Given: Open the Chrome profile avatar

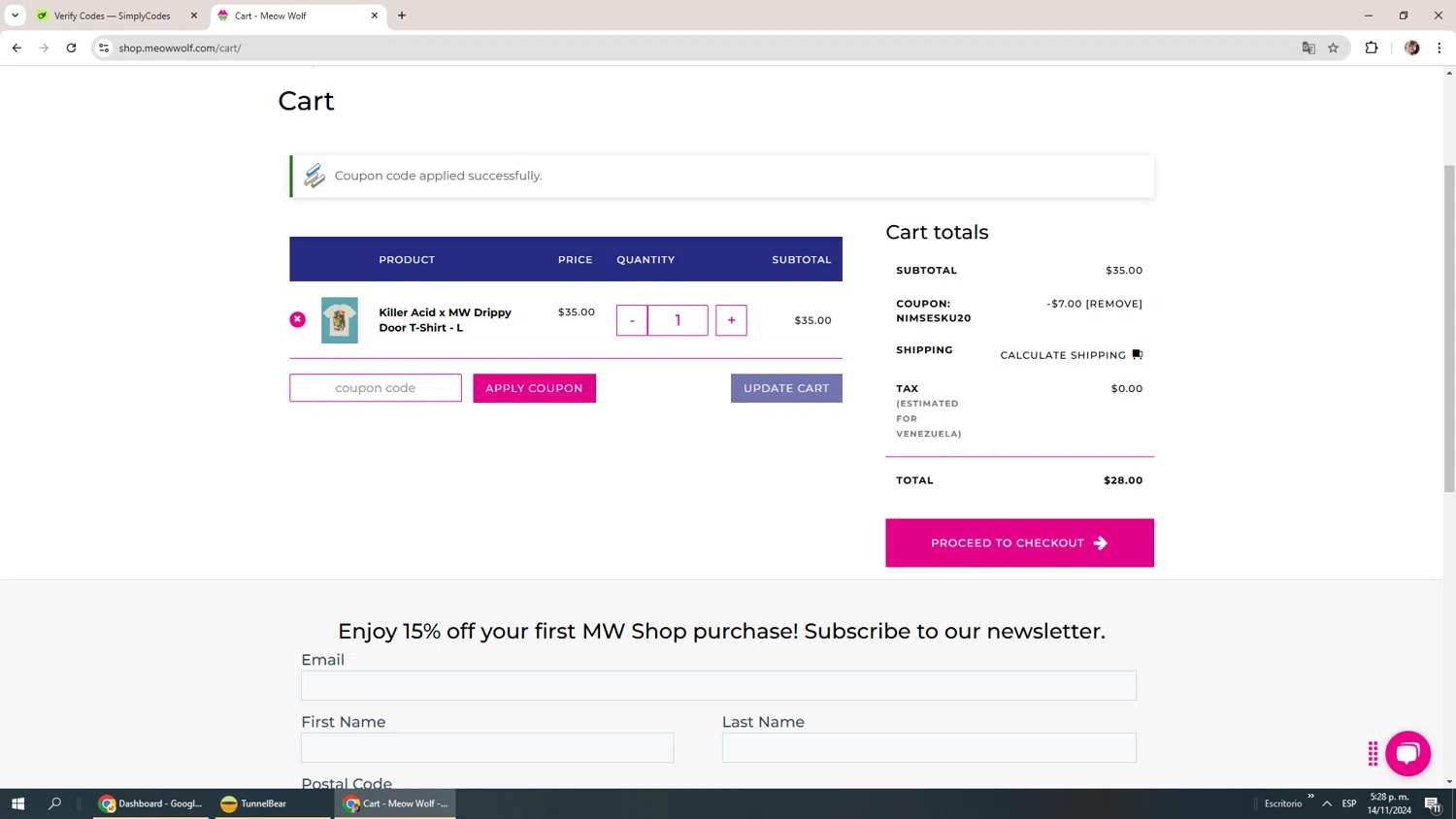Looking at the screenshot, I should tap(1412, 48).
